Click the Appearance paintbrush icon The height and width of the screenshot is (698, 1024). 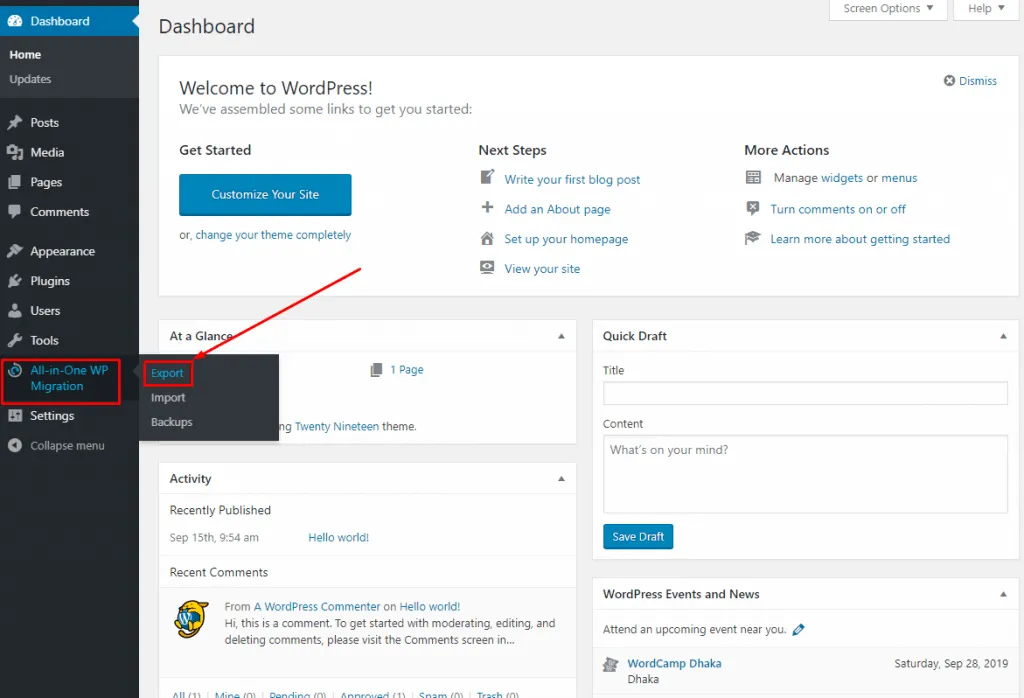point(14,251)
